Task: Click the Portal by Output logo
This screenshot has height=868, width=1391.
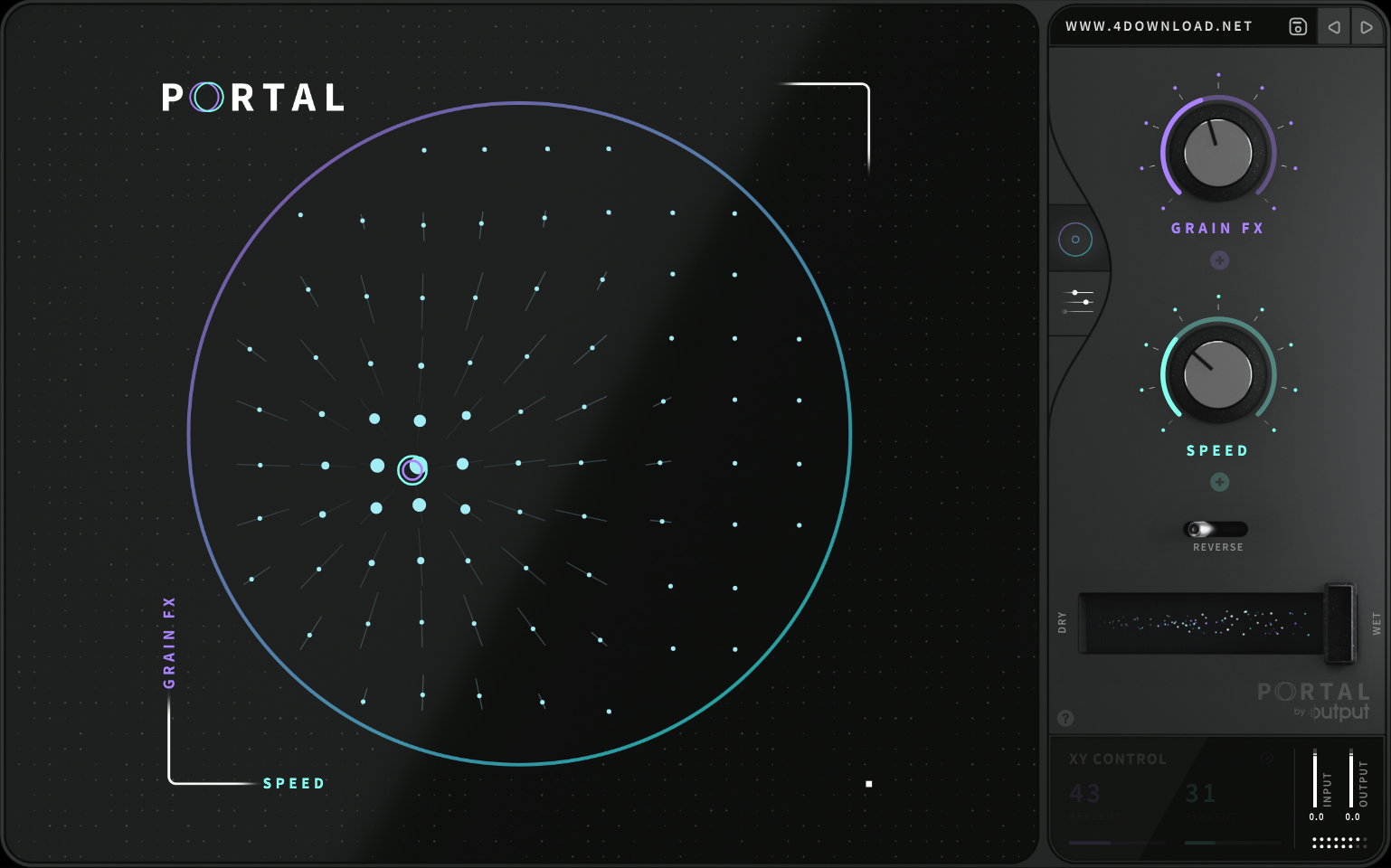Action: tap(1313, 702)
